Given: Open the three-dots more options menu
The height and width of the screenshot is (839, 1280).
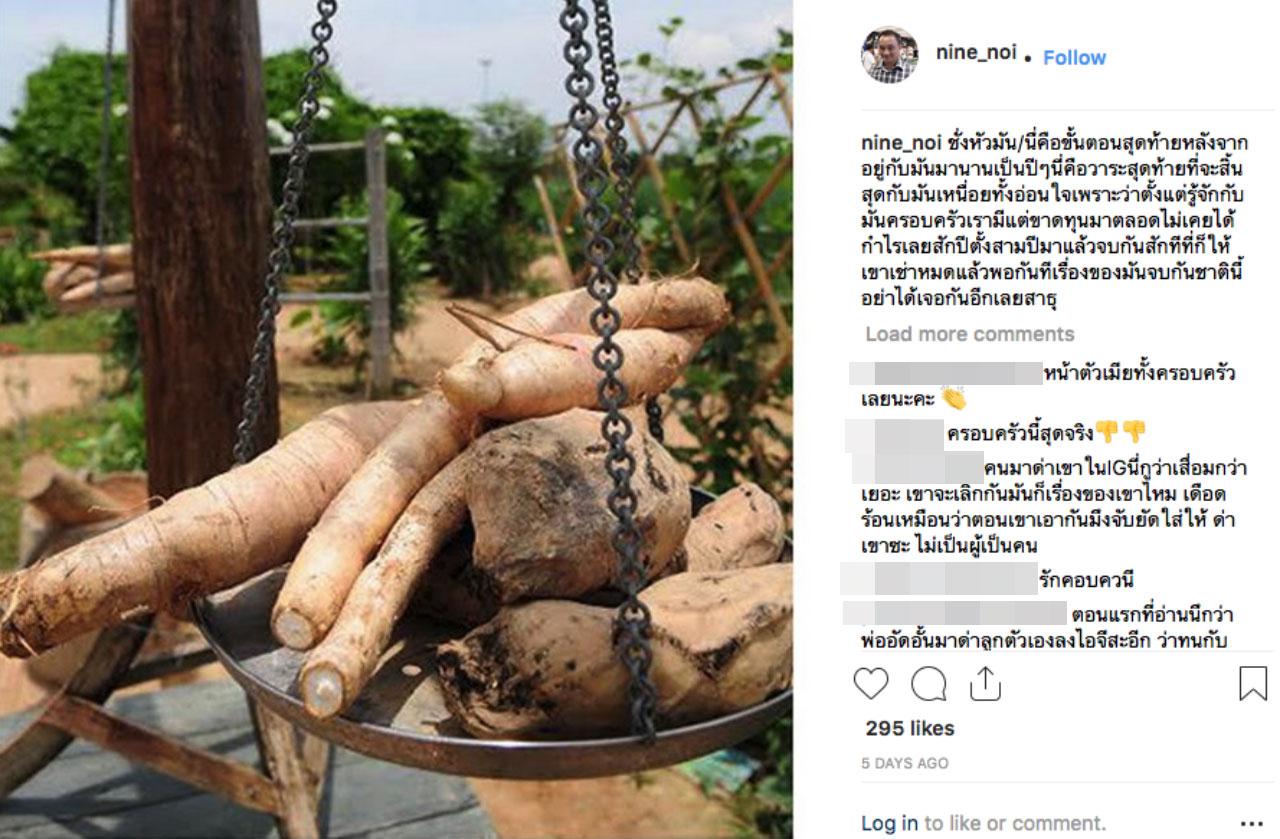Looking at the screenshot, I should click(x=1252, y=824).
